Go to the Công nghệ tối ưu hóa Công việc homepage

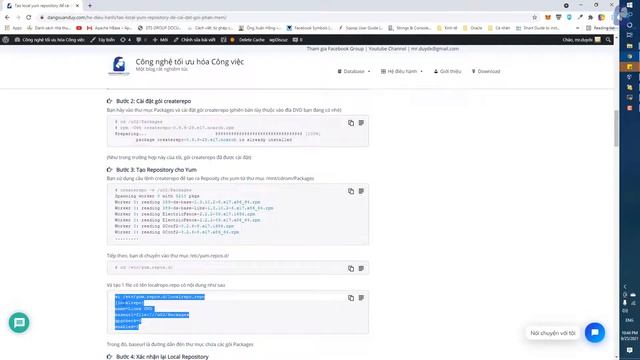coord(189,62)
